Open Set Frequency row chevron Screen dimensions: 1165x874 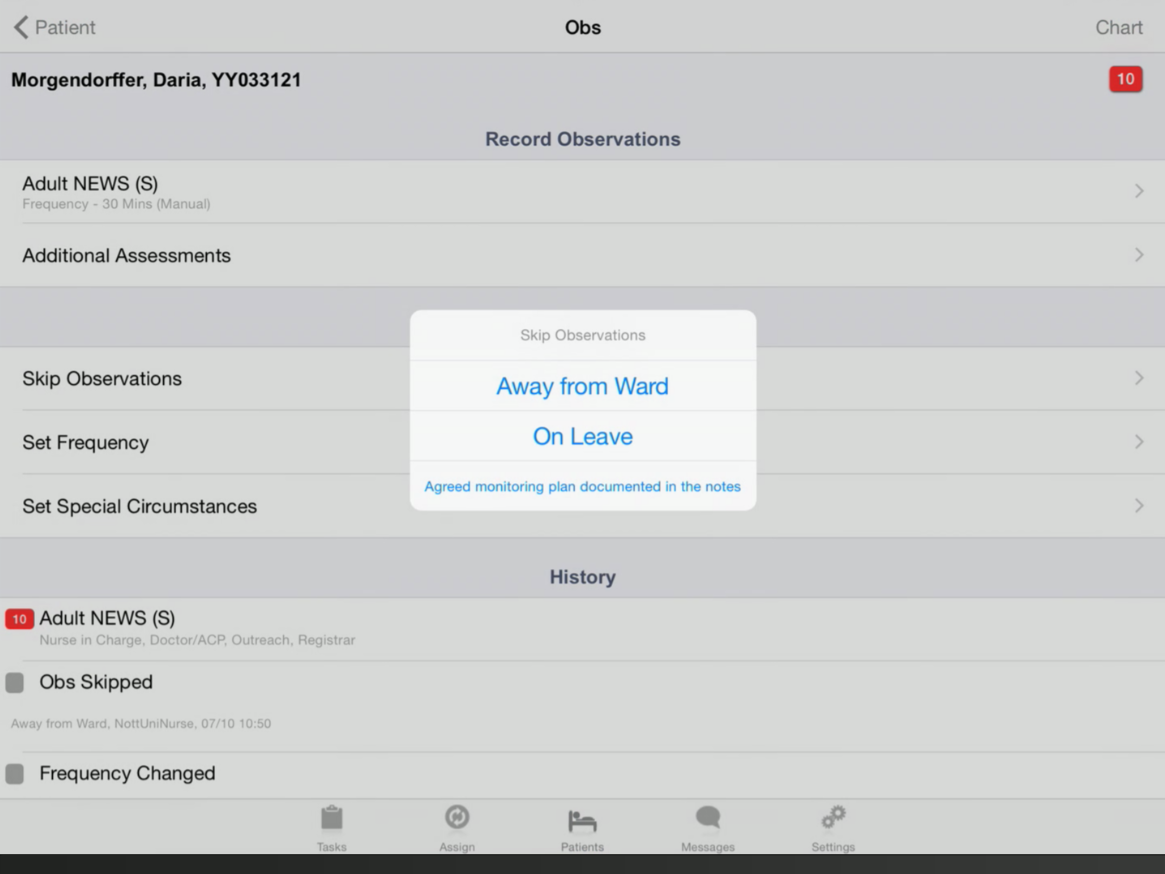coord(1138,442)
